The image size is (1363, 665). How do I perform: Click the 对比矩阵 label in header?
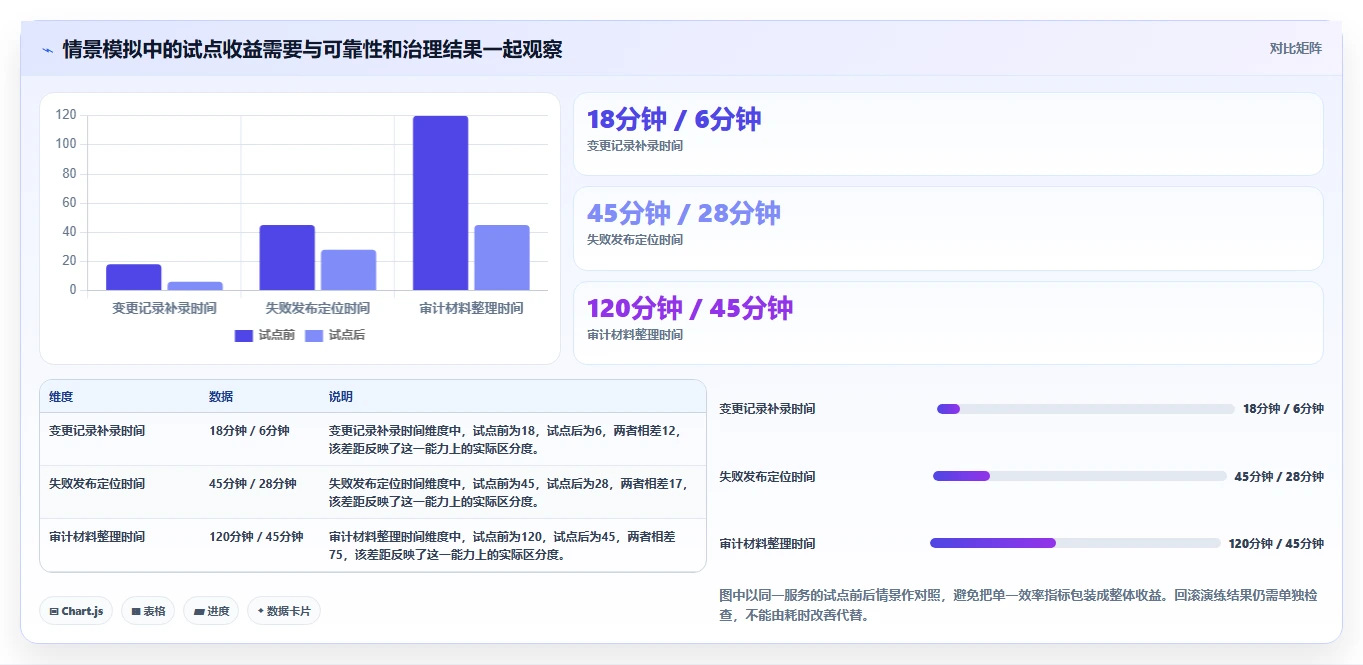(x=1295, y=48)
